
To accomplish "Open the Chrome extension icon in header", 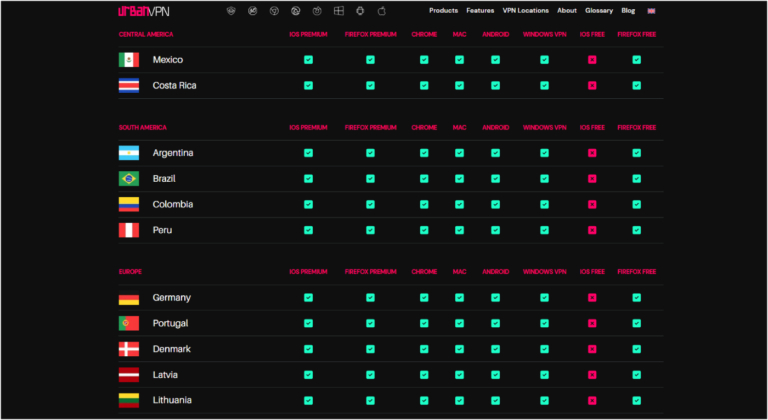I will (273, 11).
